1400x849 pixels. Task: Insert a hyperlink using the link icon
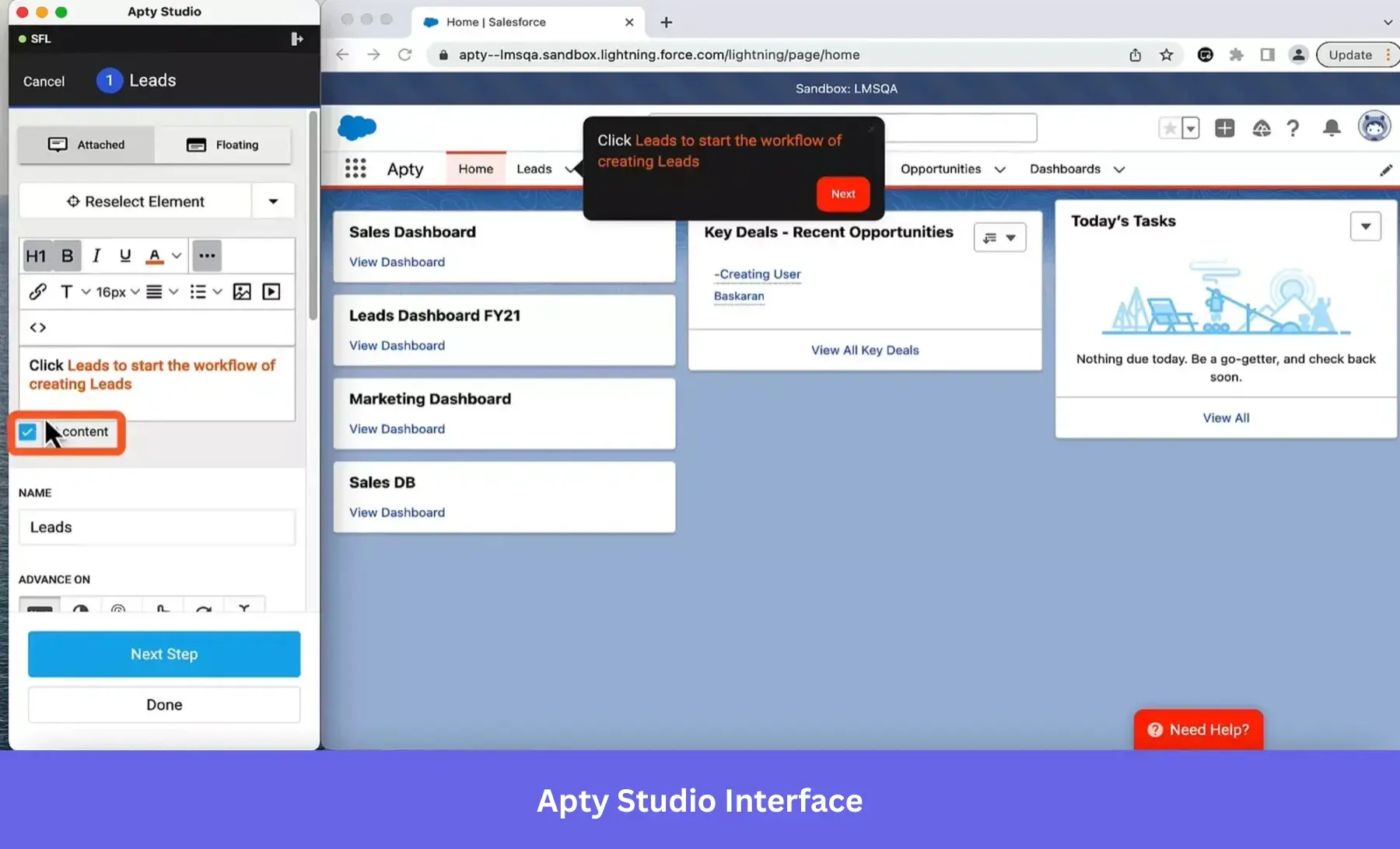[37, 292]
